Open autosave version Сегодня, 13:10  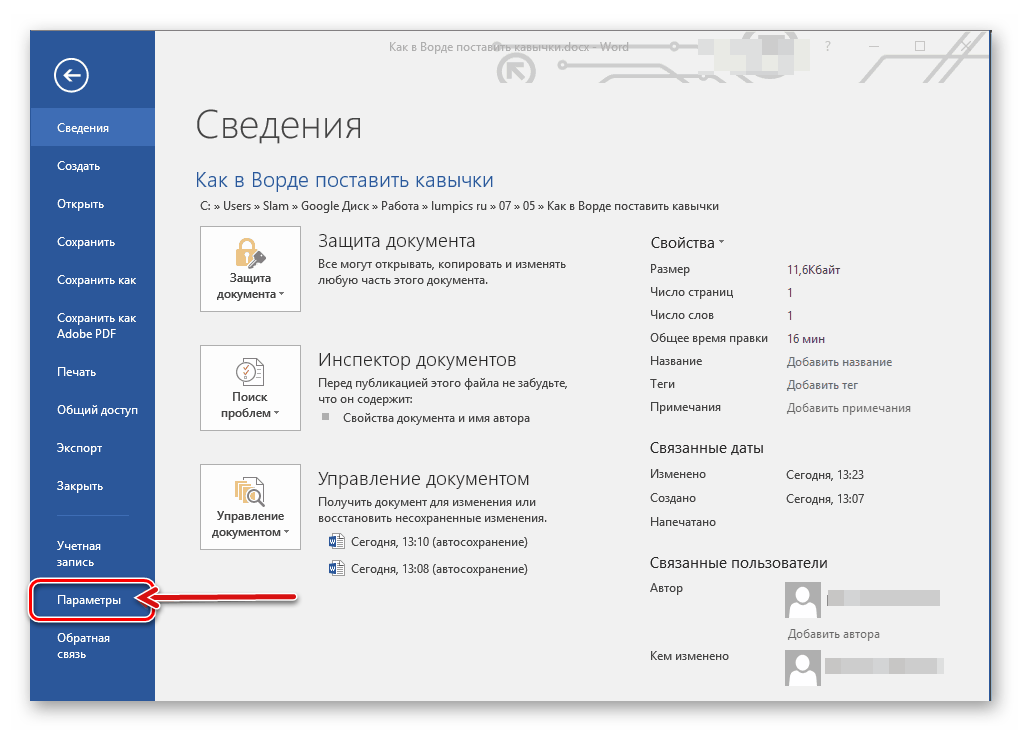click(439, 541)
